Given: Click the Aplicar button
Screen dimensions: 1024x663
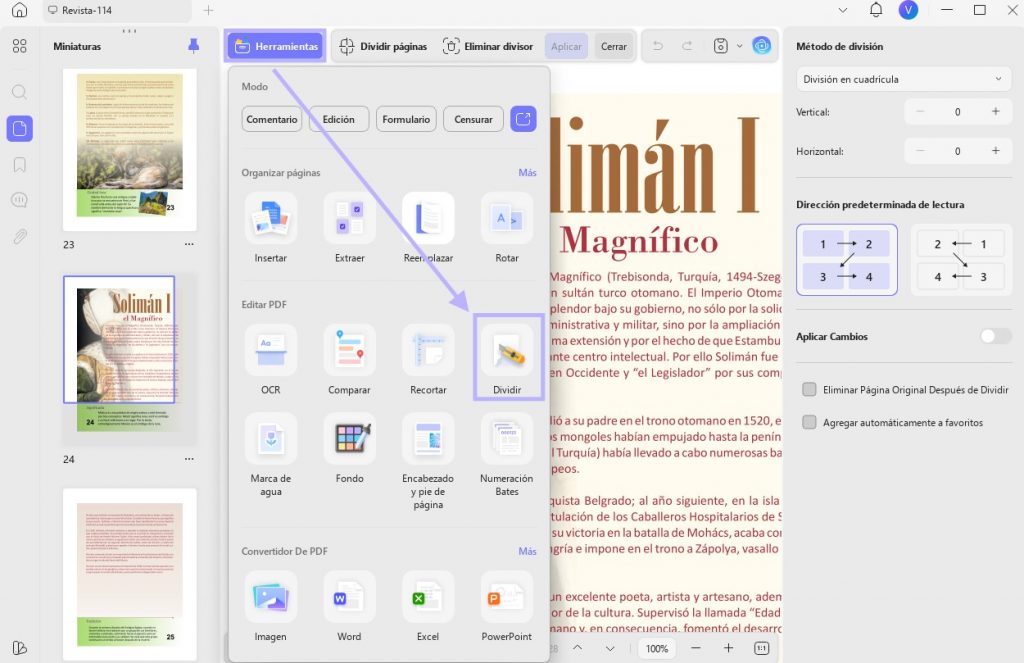Looking at the screenshot, I should pos(566,46).
